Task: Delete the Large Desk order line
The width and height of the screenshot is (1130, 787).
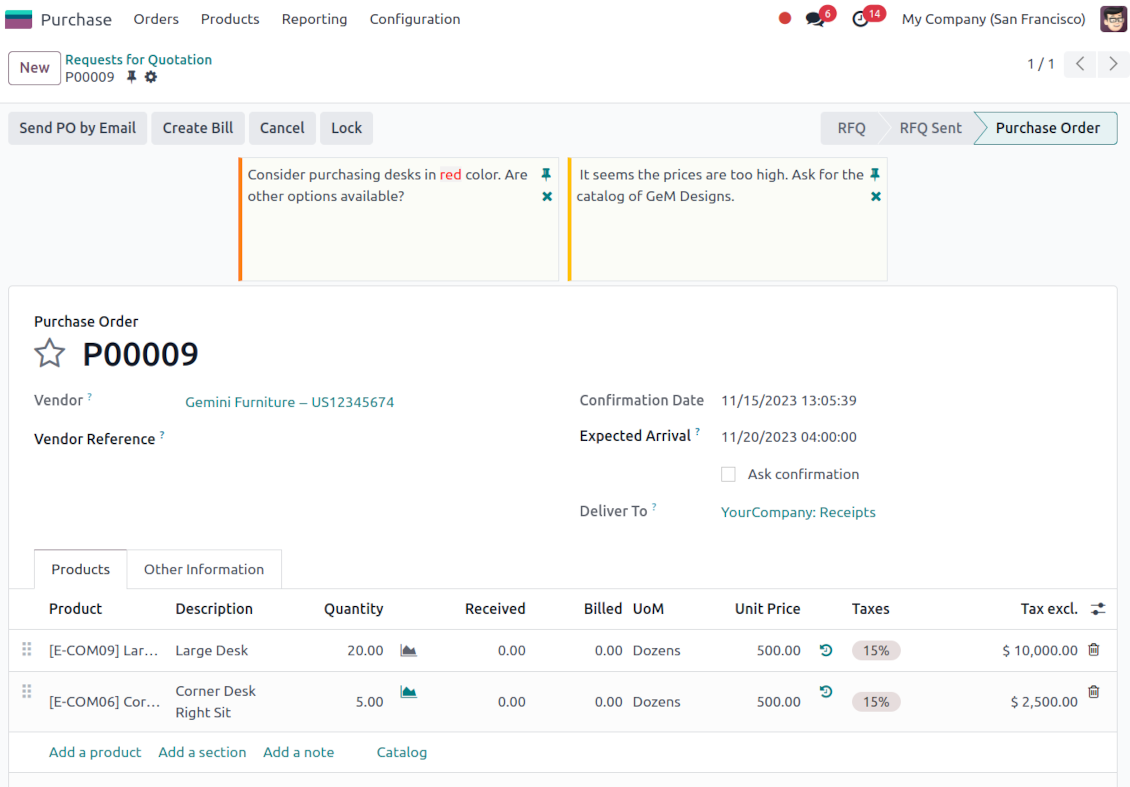Action: (x=1093, y=650)
